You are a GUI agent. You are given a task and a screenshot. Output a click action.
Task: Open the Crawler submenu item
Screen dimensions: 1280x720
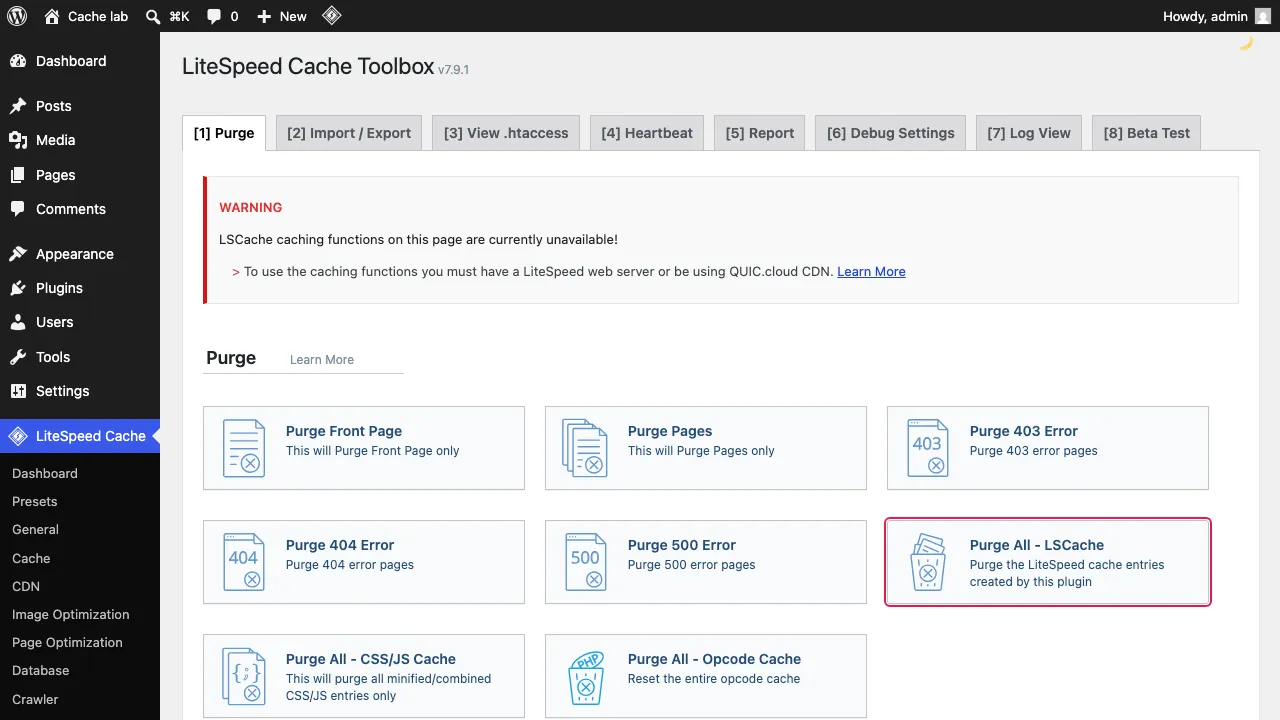point(35,699)
